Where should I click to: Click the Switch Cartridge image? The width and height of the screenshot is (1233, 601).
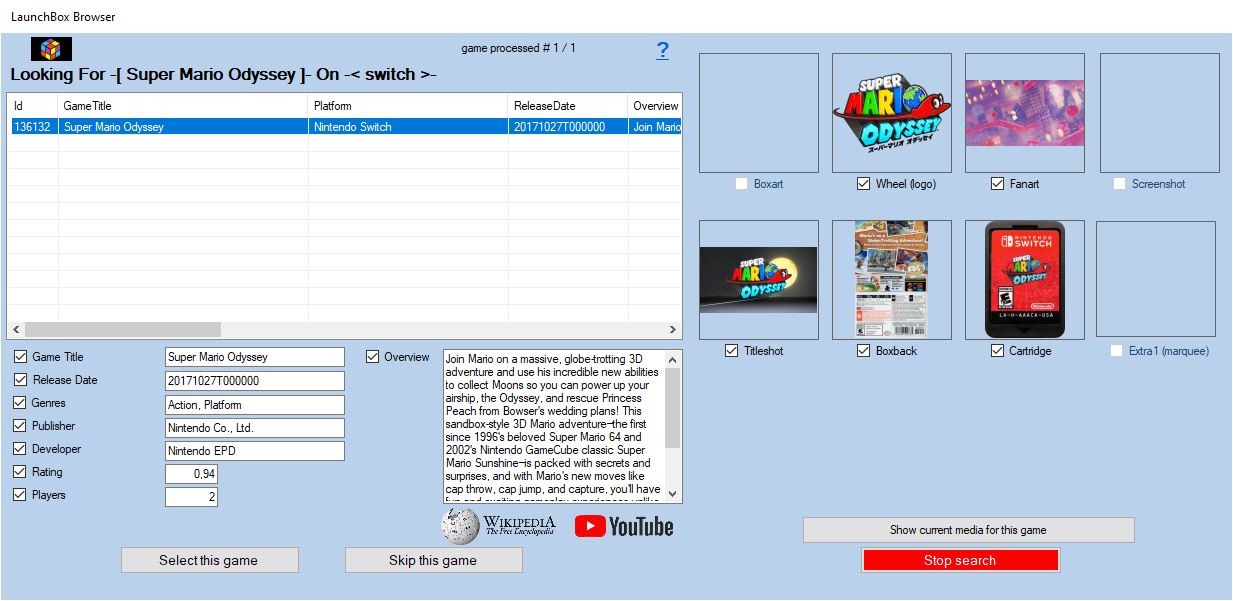pos(1024,280)
